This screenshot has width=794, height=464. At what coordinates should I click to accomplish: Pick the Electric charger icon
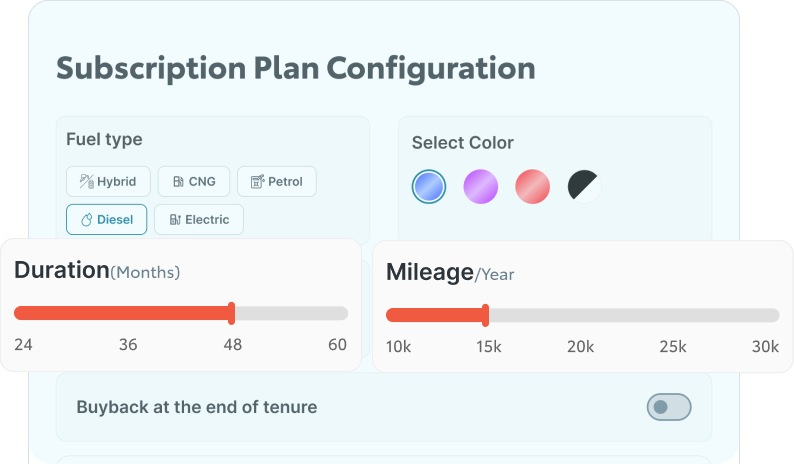pyautogui.click(x=175, y=220)
